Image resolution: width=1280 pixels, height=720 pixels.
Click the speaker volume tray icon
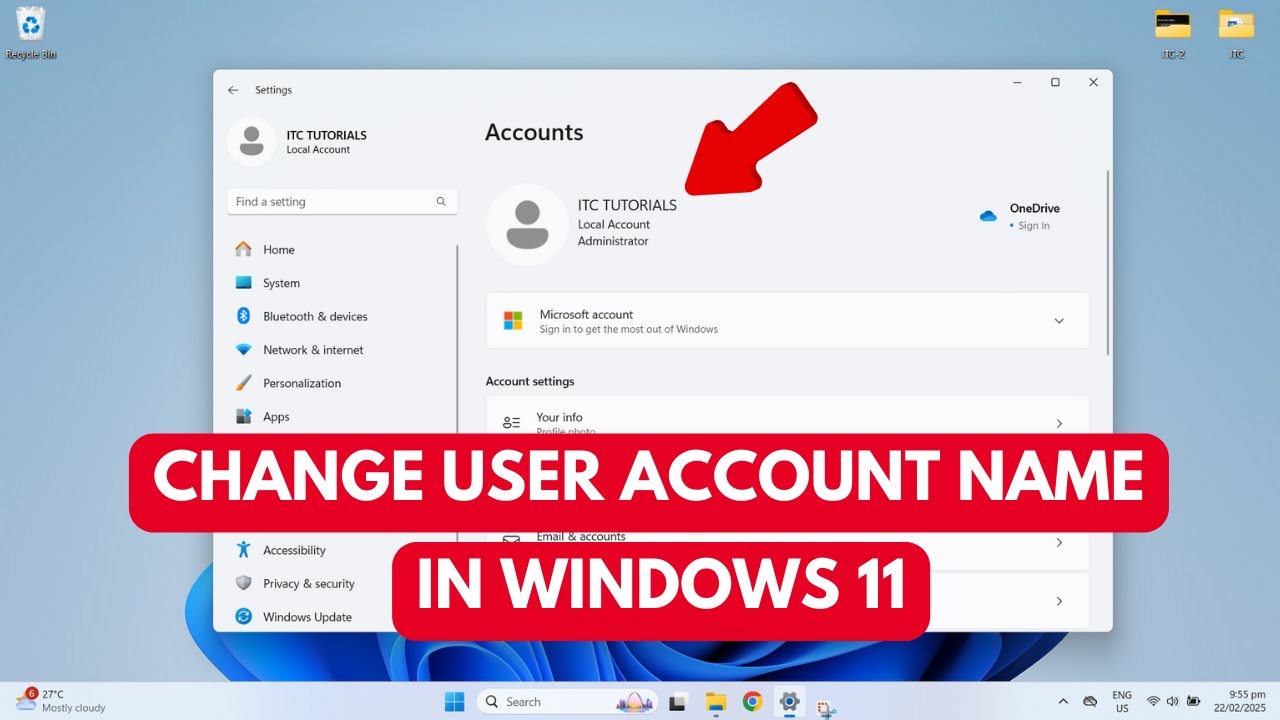tap(1172, 702)
